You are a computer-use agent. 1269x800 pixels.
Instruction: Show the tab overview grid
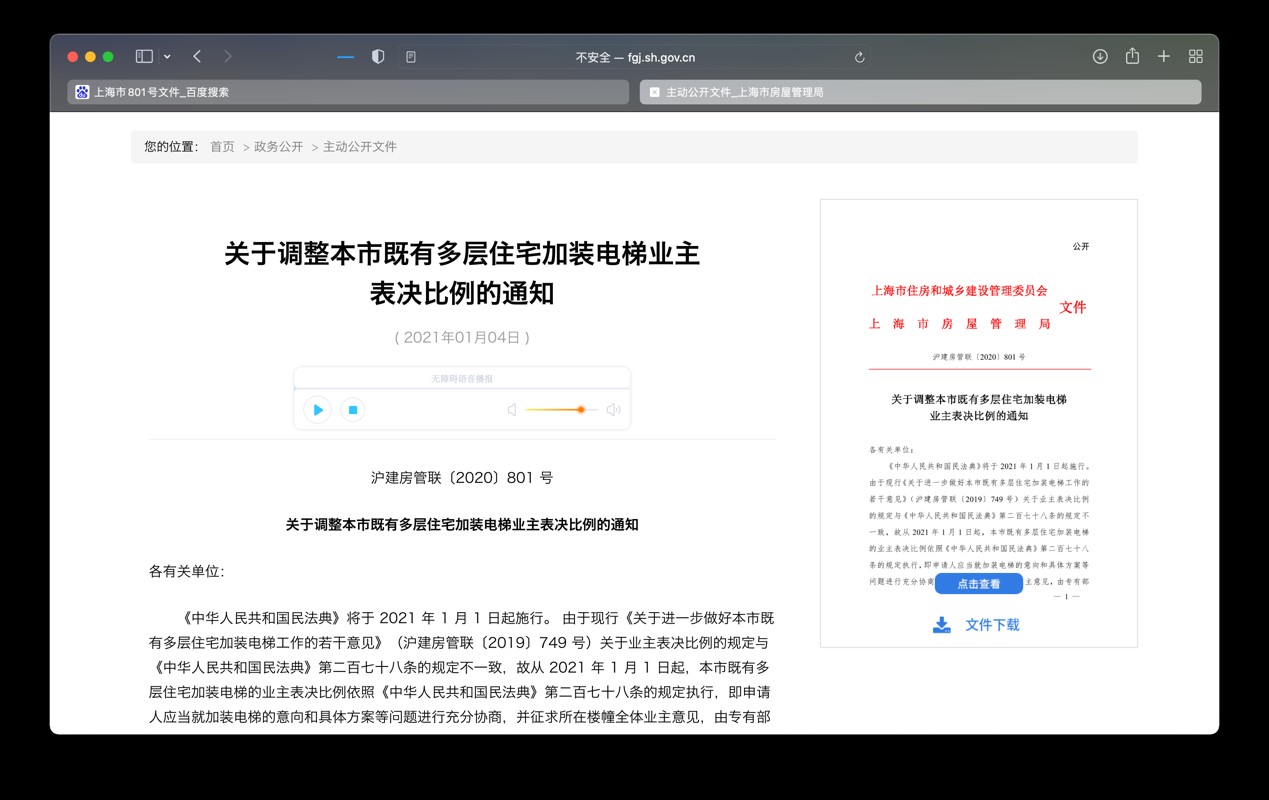[1196, 57]
